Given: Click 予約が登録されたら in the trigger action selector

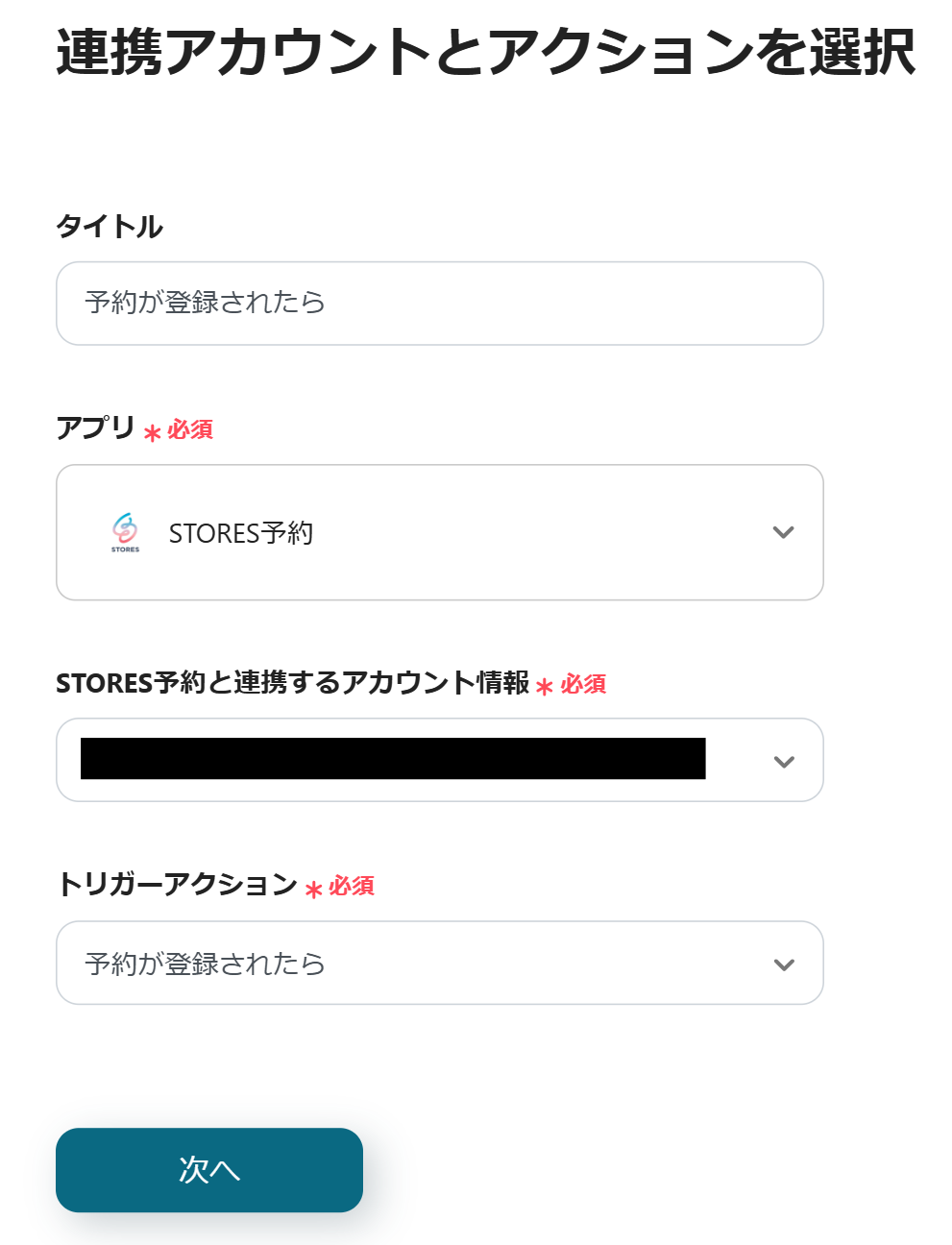Looking at the screenshot, I should (205, 964).
